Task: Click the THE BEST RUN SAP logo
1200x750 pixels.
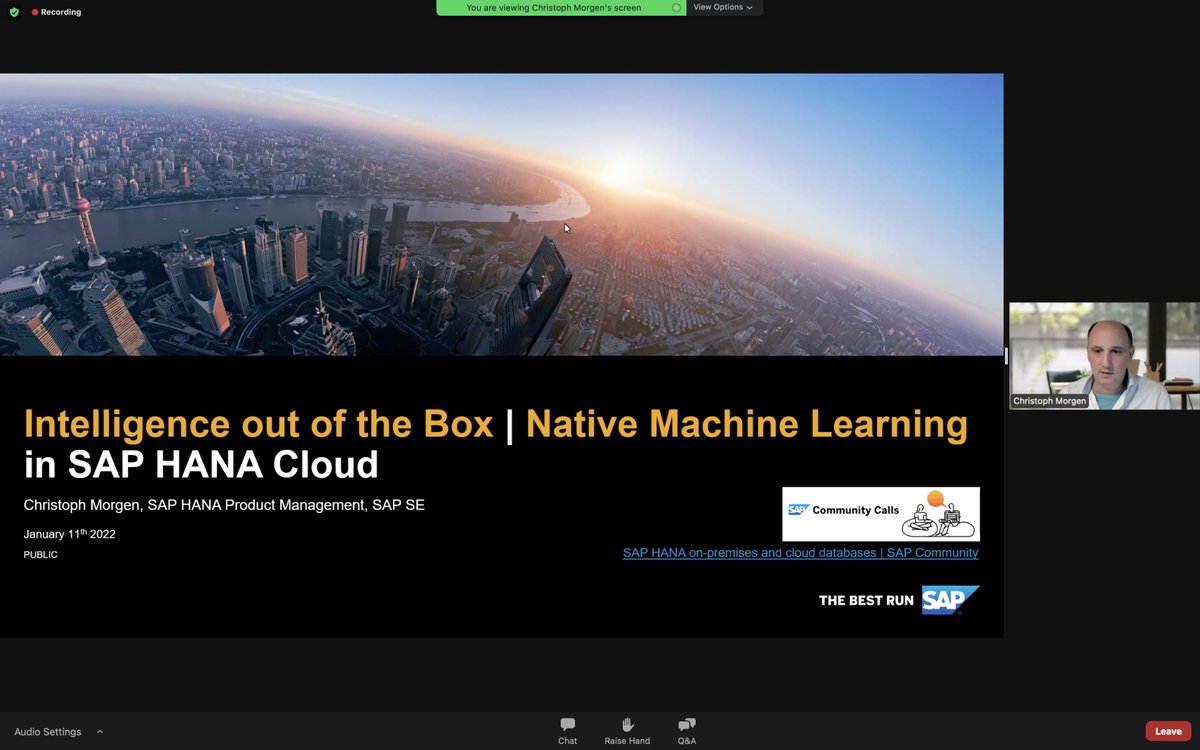Action: point(897,601)
